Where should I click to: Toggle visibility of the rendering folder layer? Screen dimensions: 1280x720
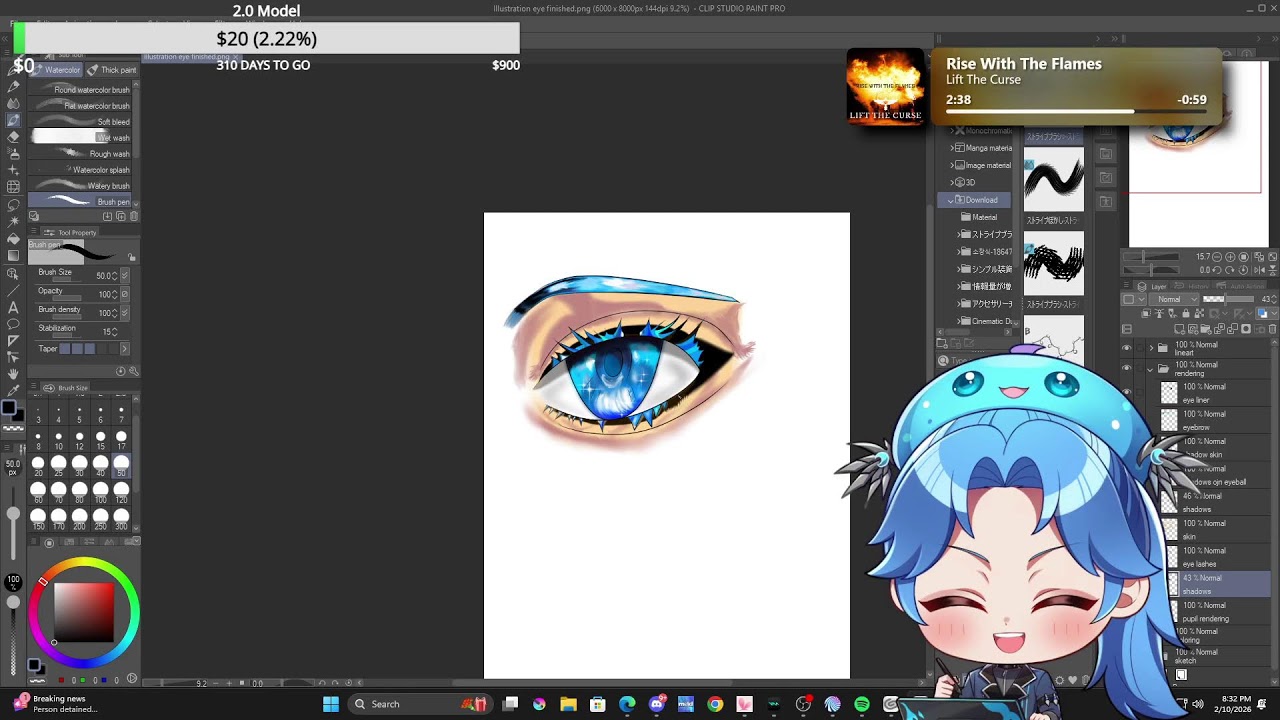click(1126, 368)
